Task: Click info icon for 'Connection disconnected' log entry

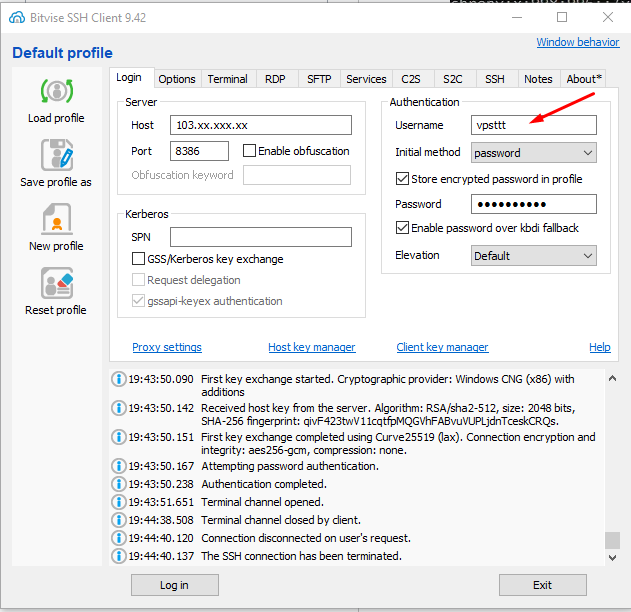Action: [119, 538]
